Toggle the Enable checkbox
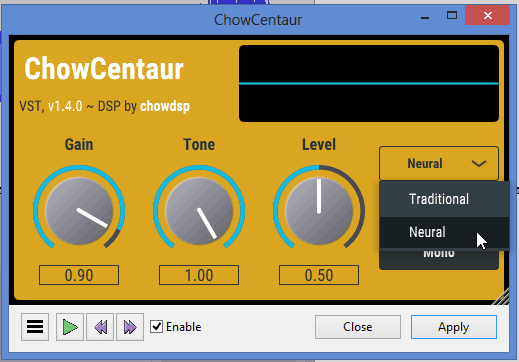The height and width of the screenshot is (362, 519). [156, 327]
